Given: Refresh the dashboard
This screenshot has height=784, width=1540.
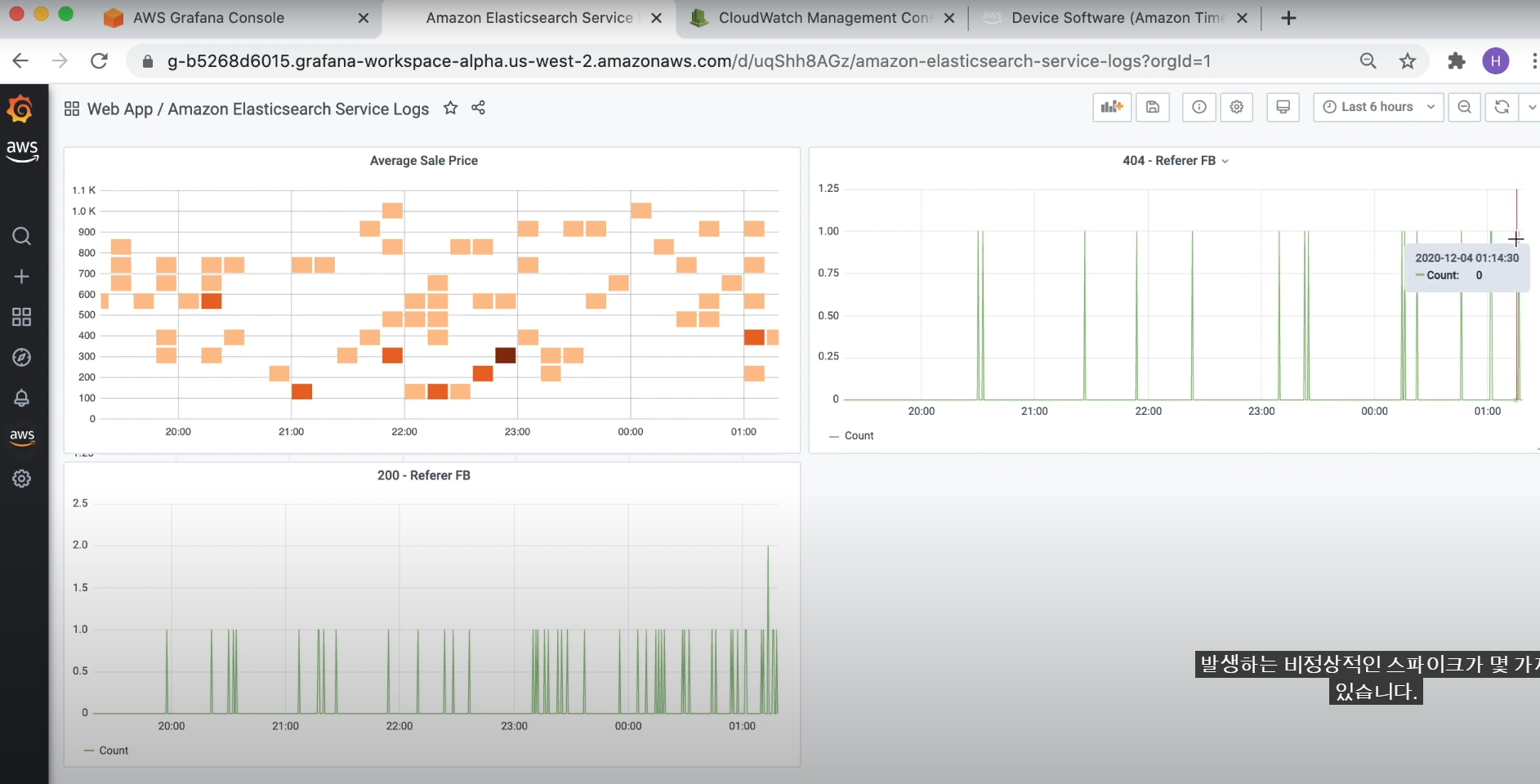Looking at the screenshot, I should (x=1502, y=107).
